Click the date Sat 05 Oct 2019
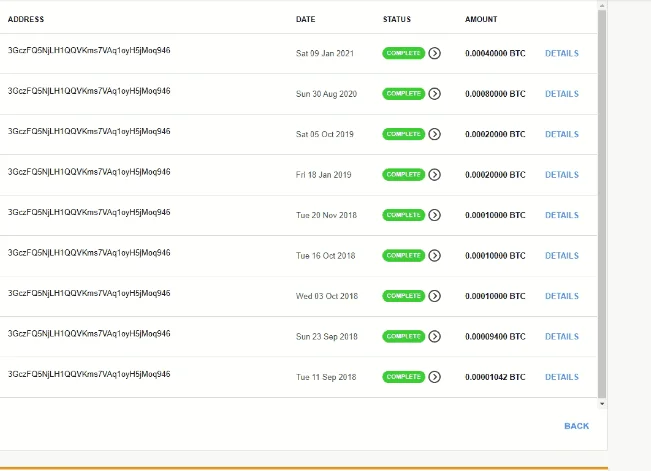651x471 pixels. pyautogui.click(x=325, y=134)
